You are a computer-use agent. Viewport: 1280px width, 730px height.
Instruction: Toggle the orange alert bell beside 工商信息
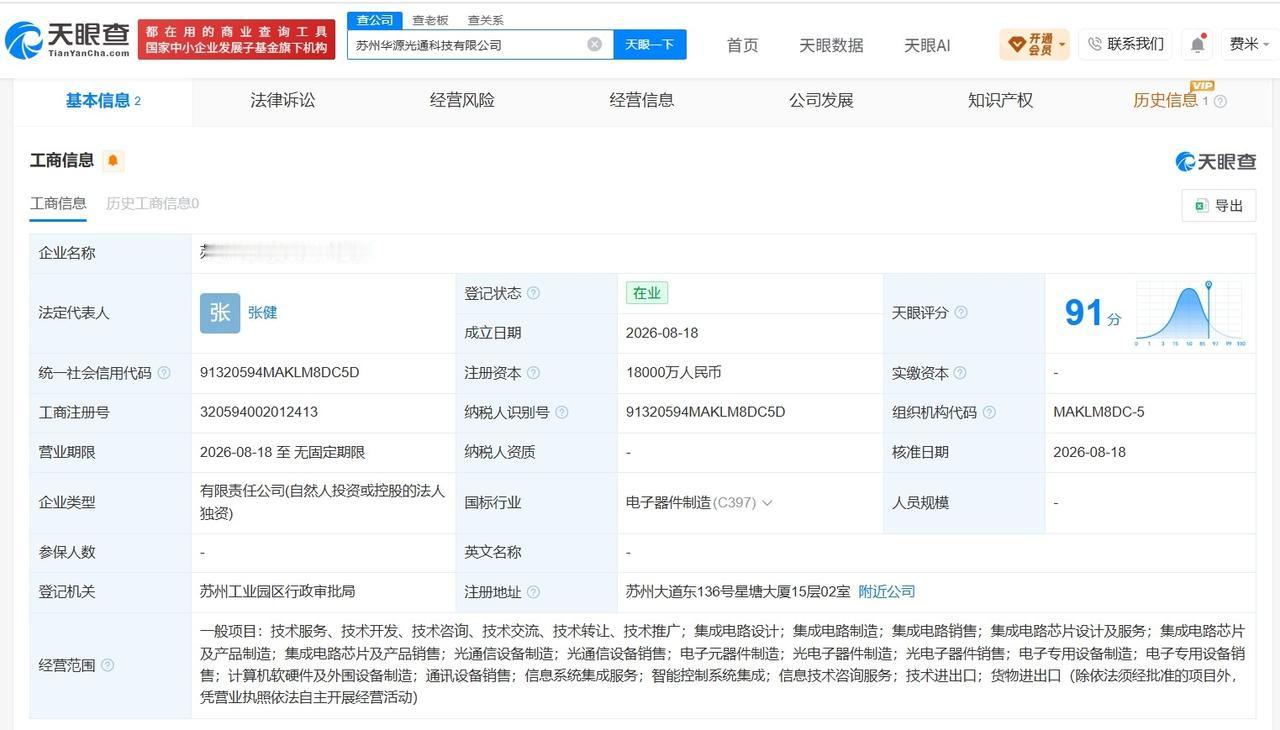tap(113, 161)
